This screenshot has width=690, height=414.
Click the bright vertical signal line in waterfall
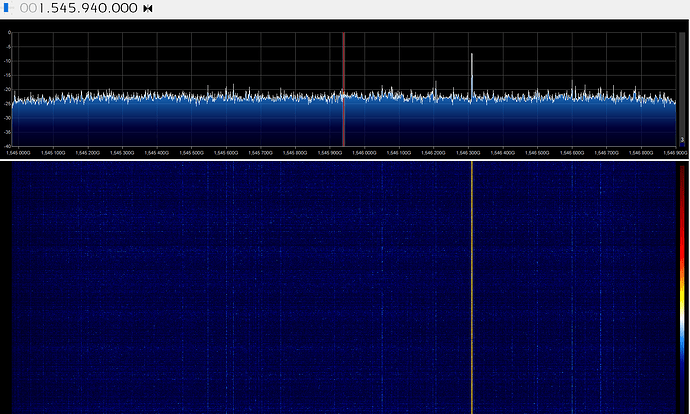471,280
